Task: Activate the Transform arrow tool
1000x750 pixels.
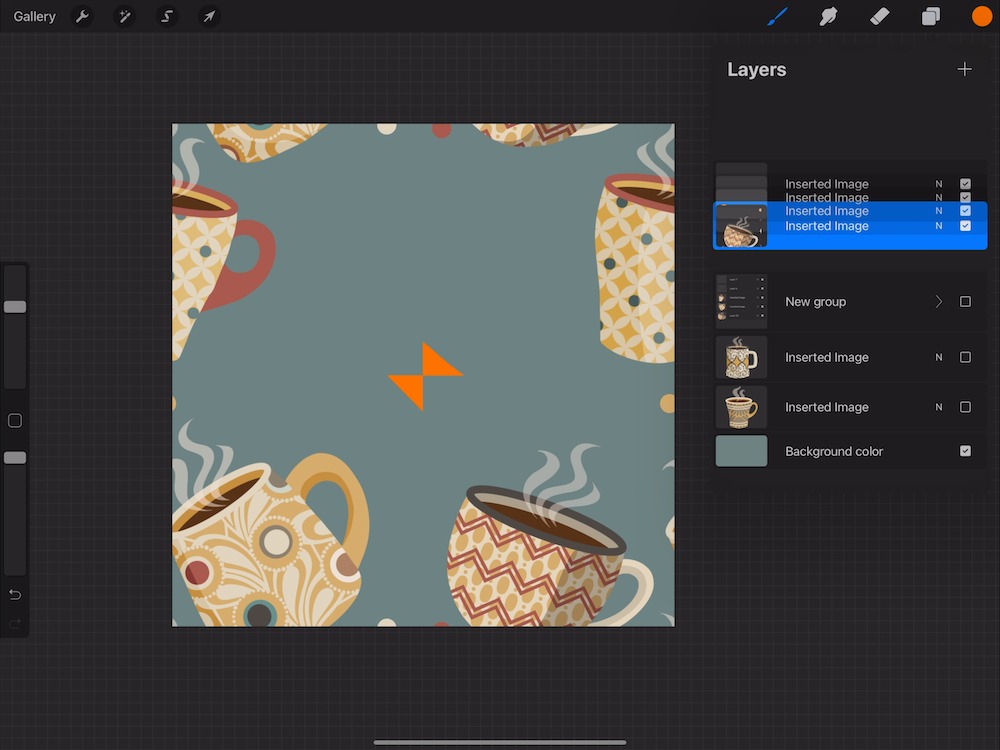Action: [209, 17]
